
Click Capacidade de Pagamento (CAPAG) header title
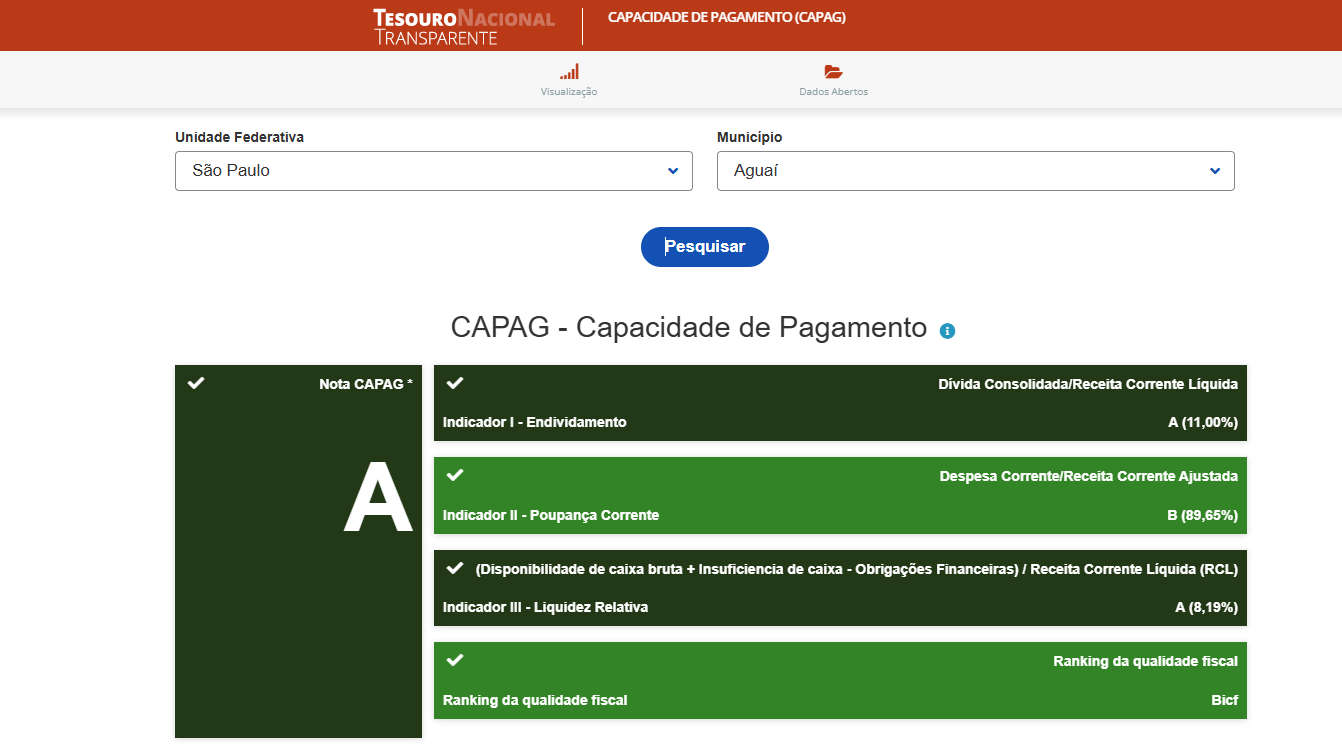[x=726, y=17]
